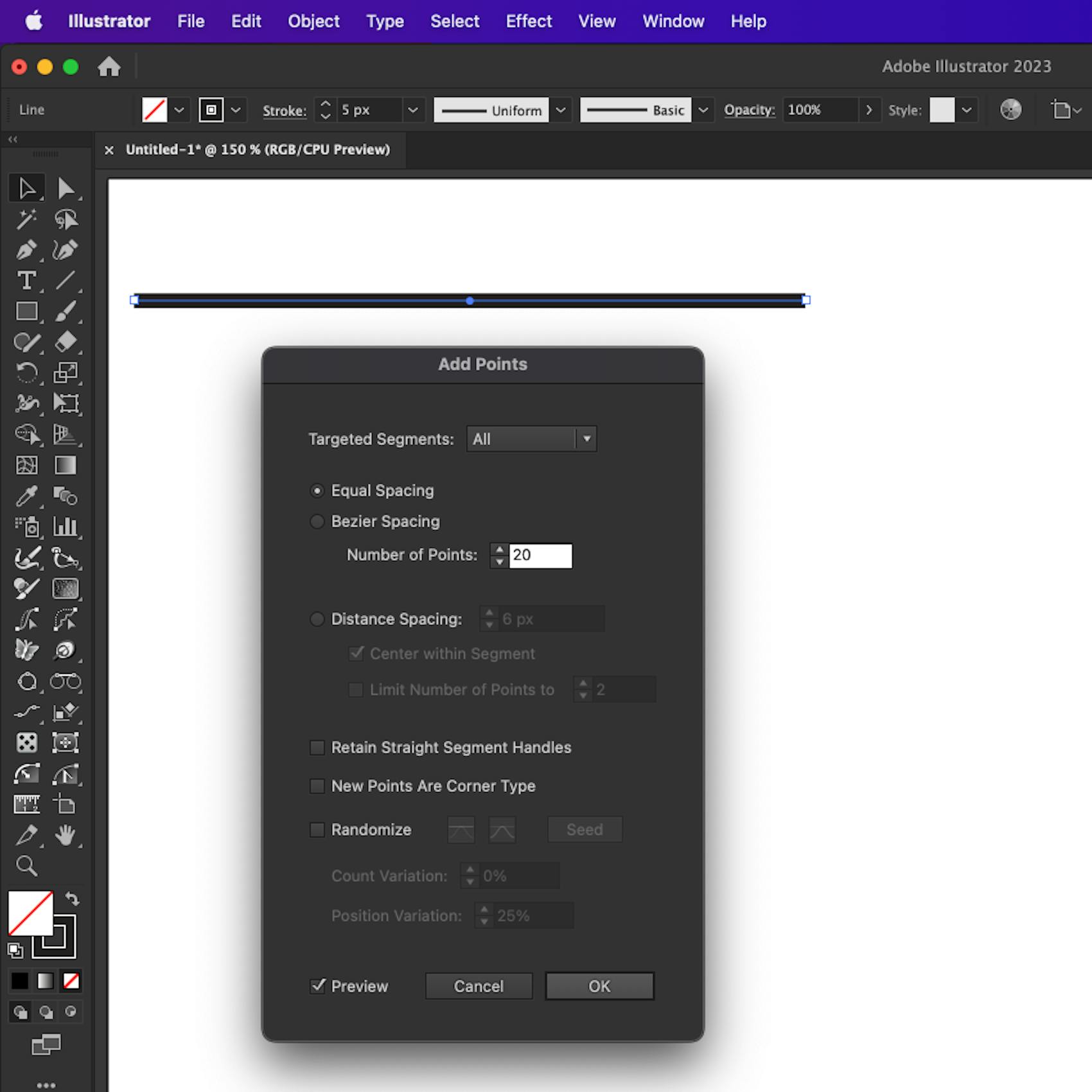This screenshot has width=1092, height=1092.
Task: Select the Rectangle tool
Action: coord(26,312)
